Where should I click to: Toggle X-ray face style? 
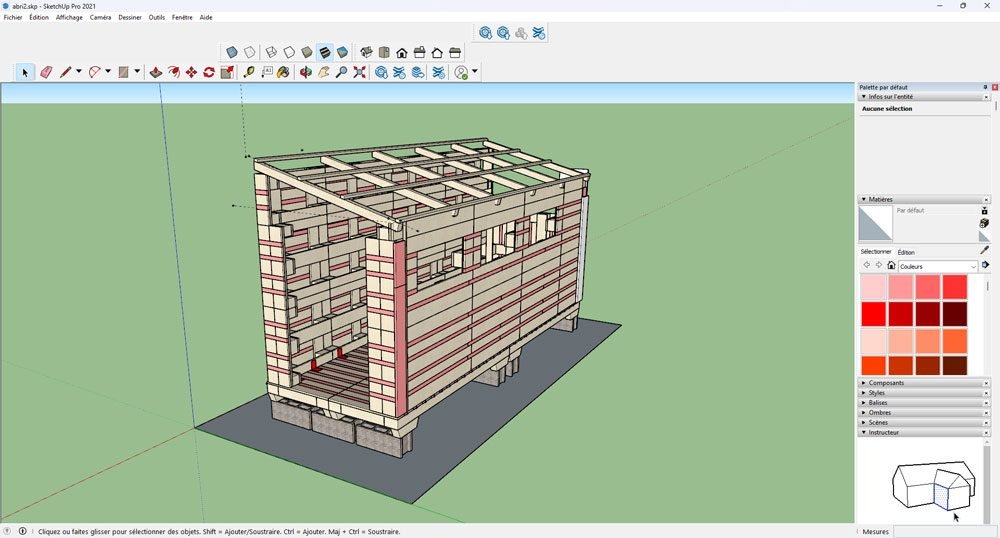tap(232, 52)
